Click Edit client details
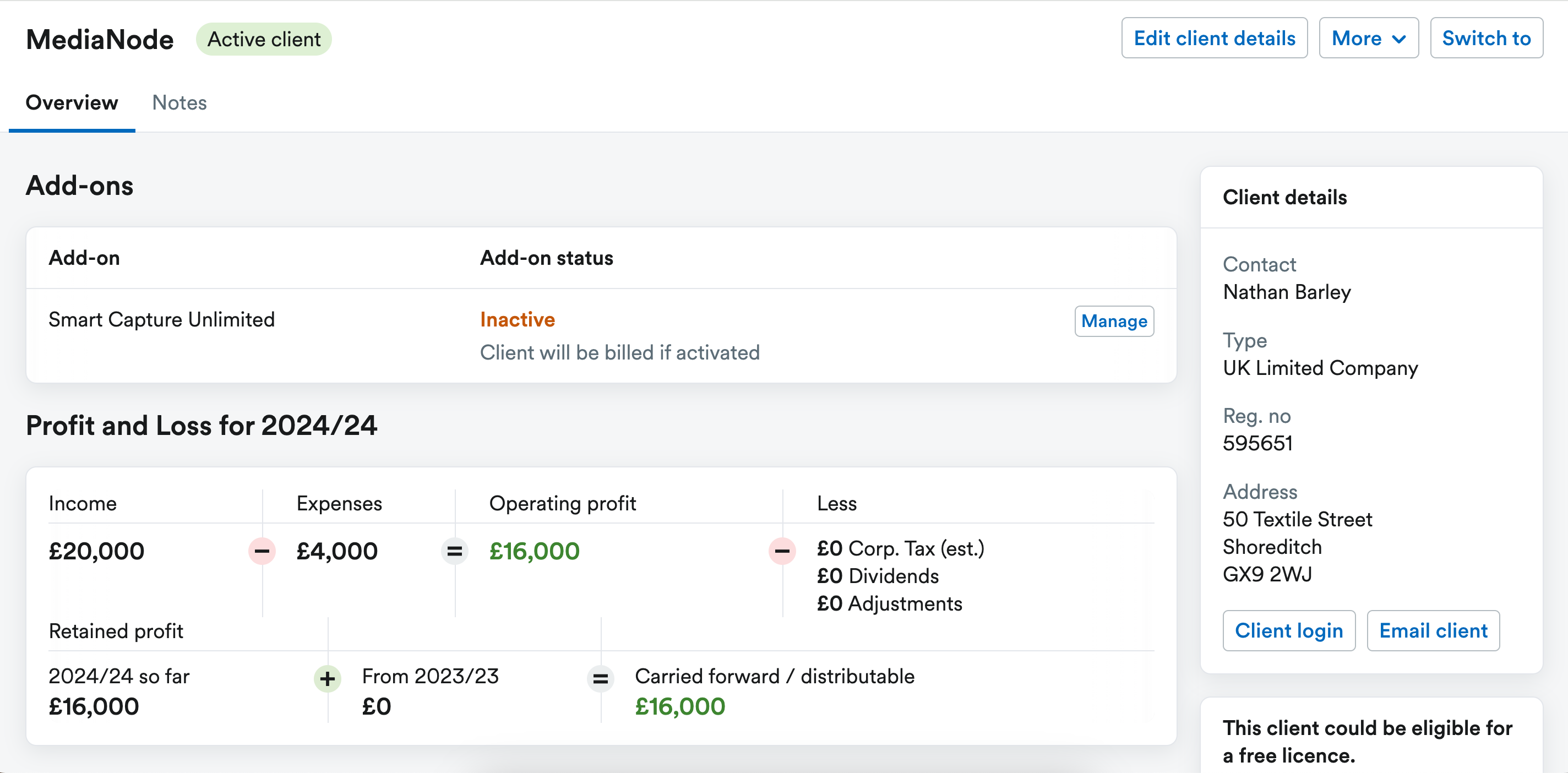Screen dimensions: 1568x773 pos(1215,38)
